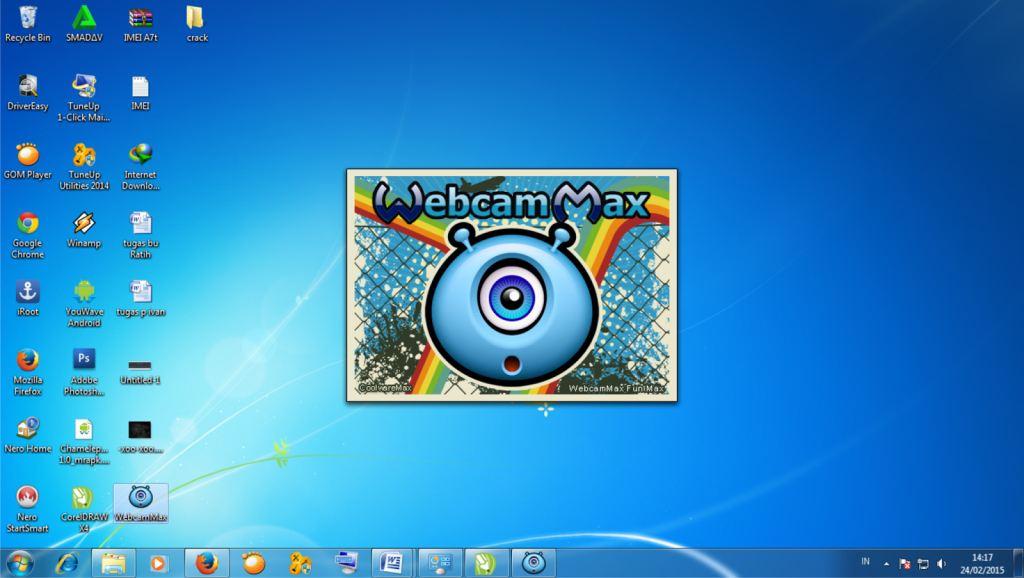The height and width of the screenshot is (578, 1024).
Task: Select TuneUp 1-Click Maintenance shortcut
Action: point(84,98)
